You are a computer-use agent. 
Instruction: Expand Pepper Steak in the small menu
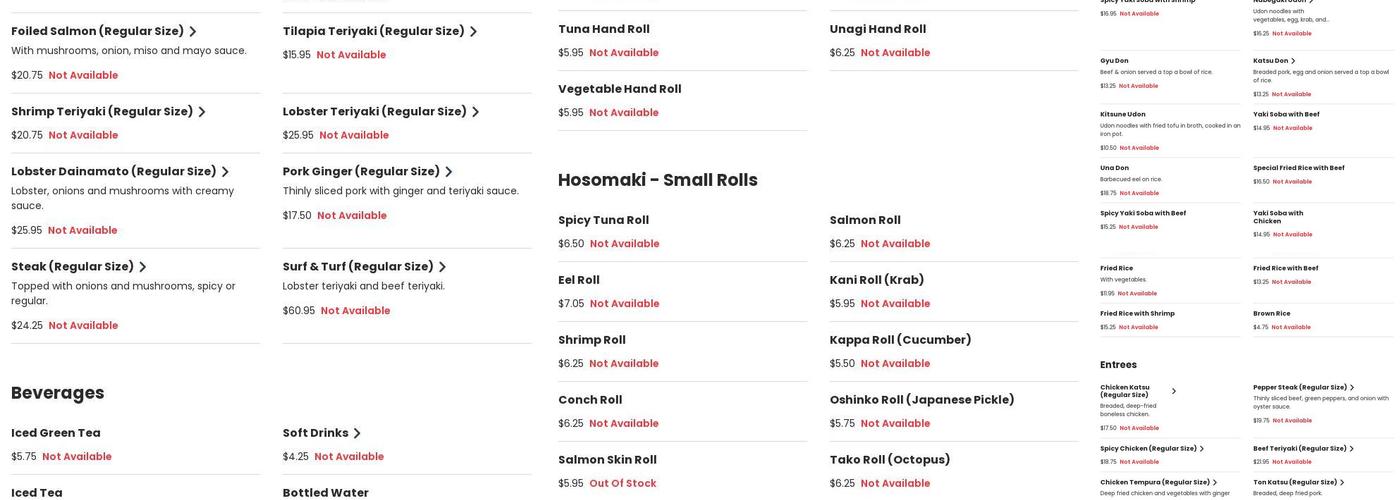pyautogui.click(x=1352, y=388)
